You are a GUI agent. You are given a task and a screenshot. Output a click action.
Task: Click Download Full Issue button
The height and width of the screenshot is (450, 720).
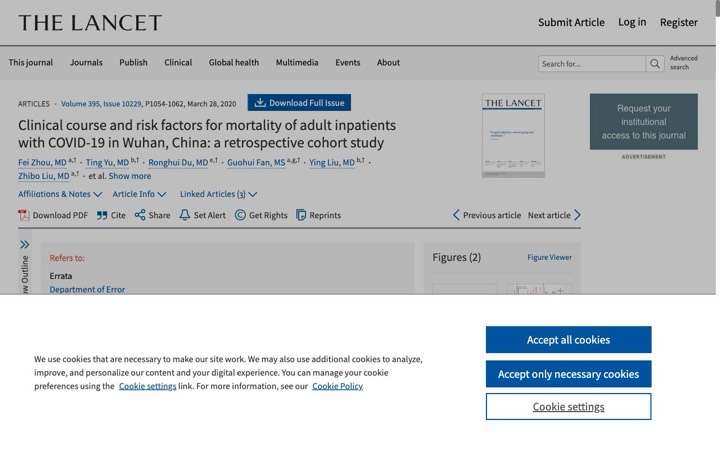point(299,103)
